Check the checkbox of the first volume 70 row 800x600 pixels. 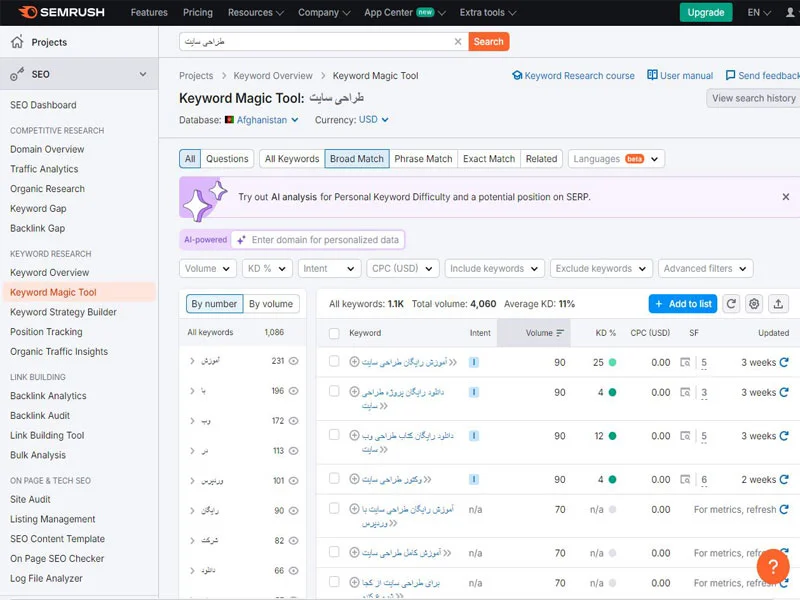tap(334, 508)
